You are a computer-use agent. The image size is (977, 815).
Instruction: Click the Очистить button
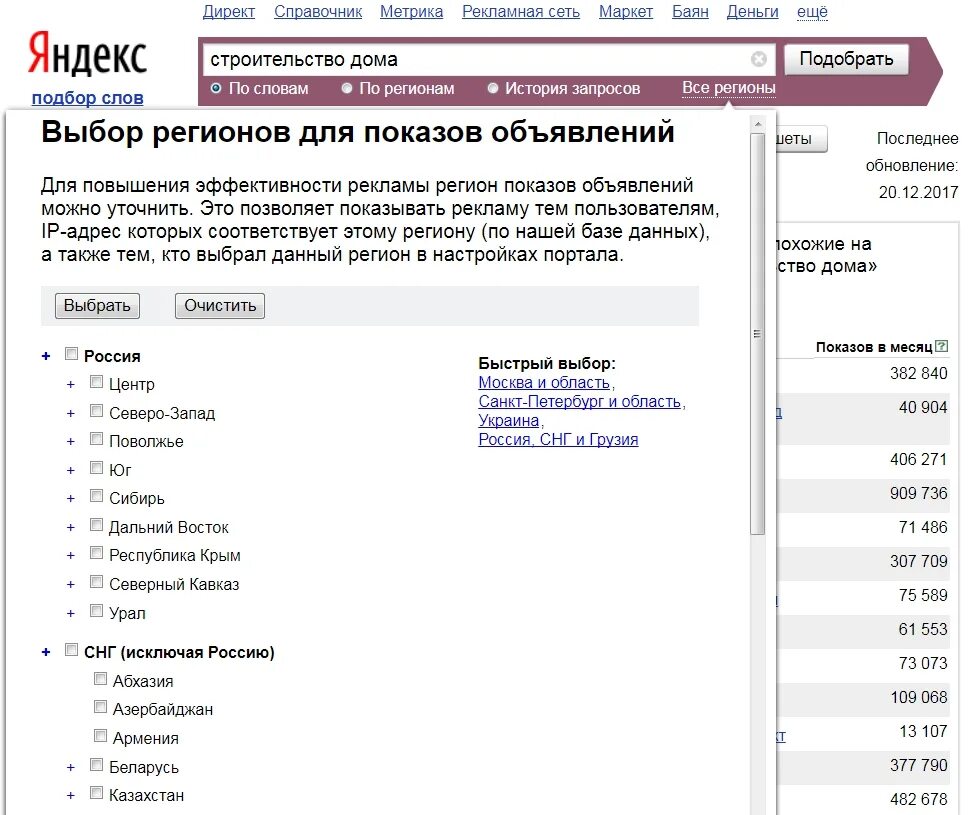pos(220,306)
